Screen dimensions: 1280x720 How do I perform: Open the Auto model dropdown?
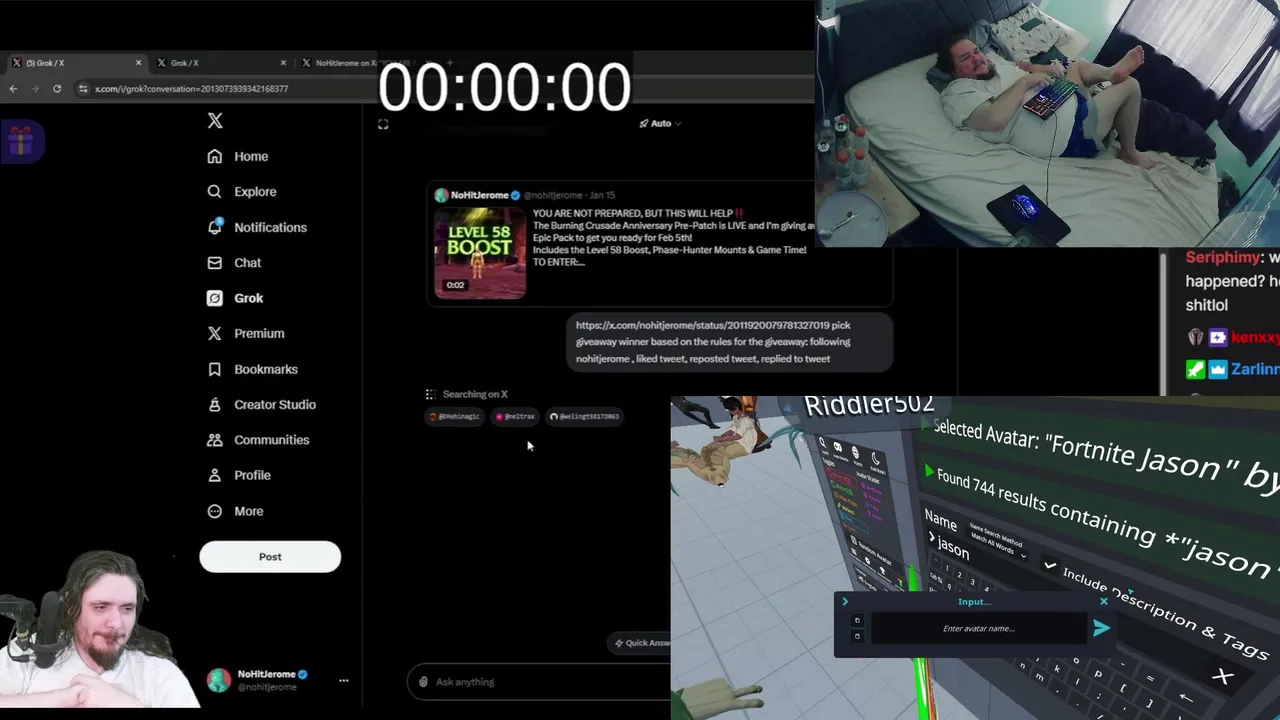[x=660, y=124]
